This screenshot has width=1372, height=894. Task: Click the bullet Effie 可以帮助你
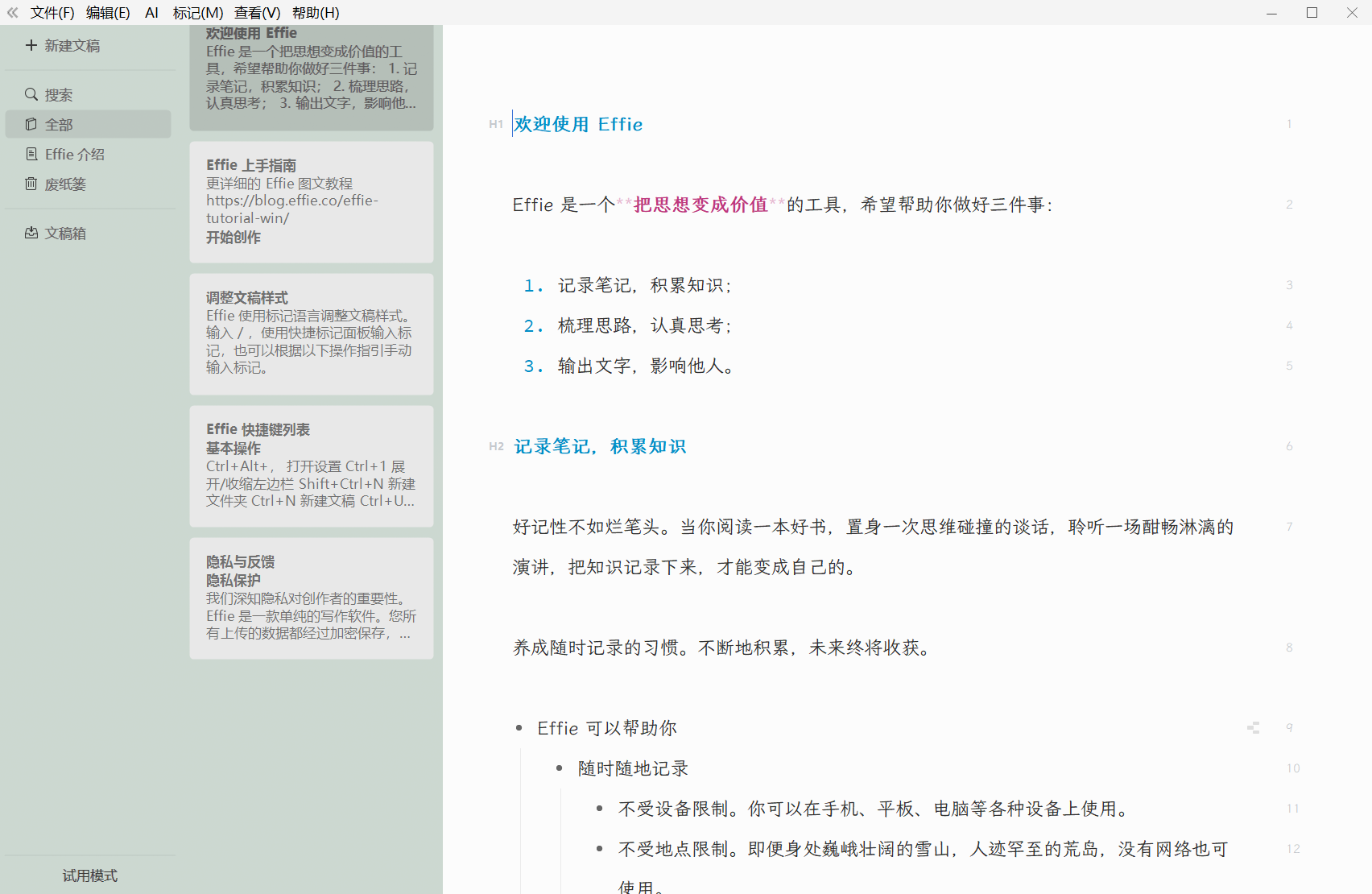tap(607, 728)
